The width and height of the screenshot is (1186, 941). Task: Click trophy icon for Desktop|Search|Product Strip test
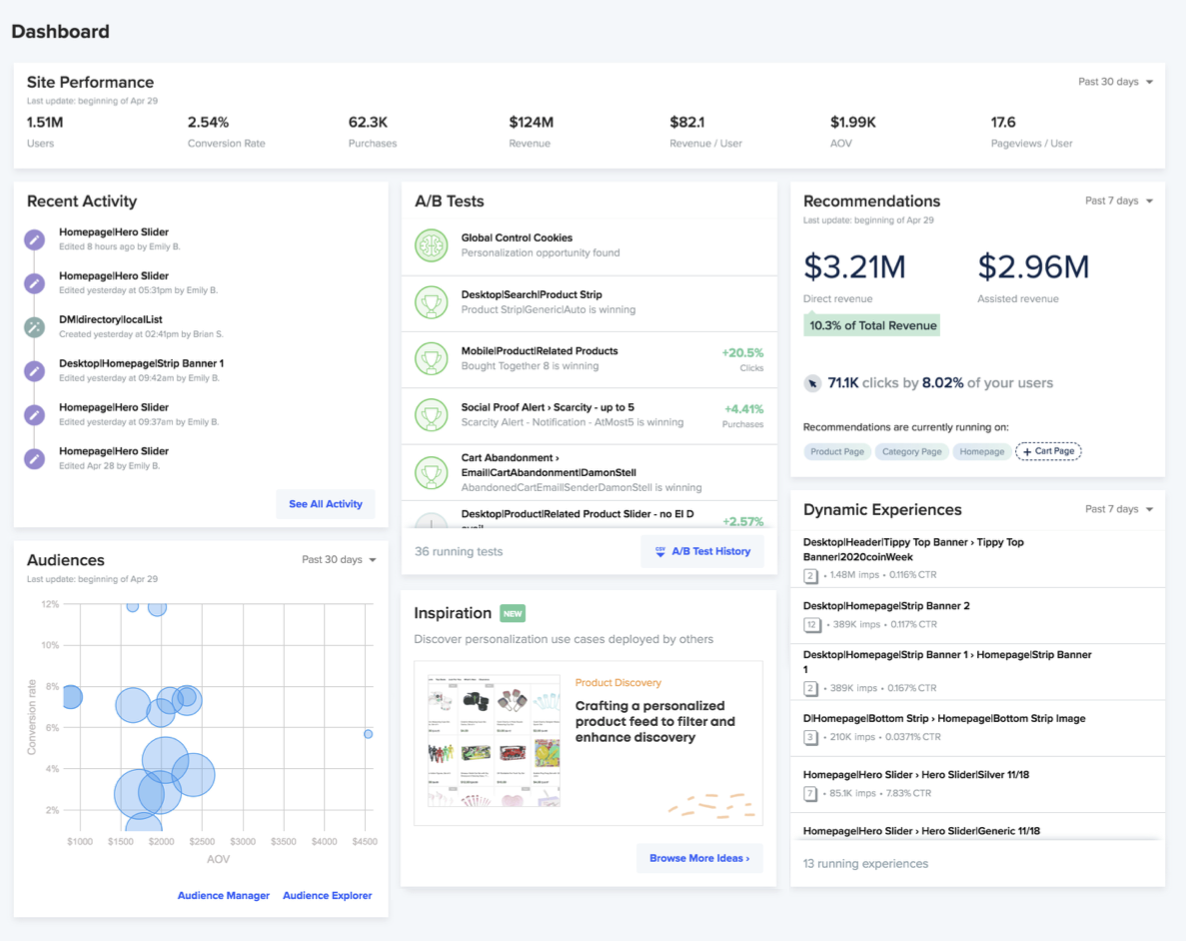tap(431, 302)
